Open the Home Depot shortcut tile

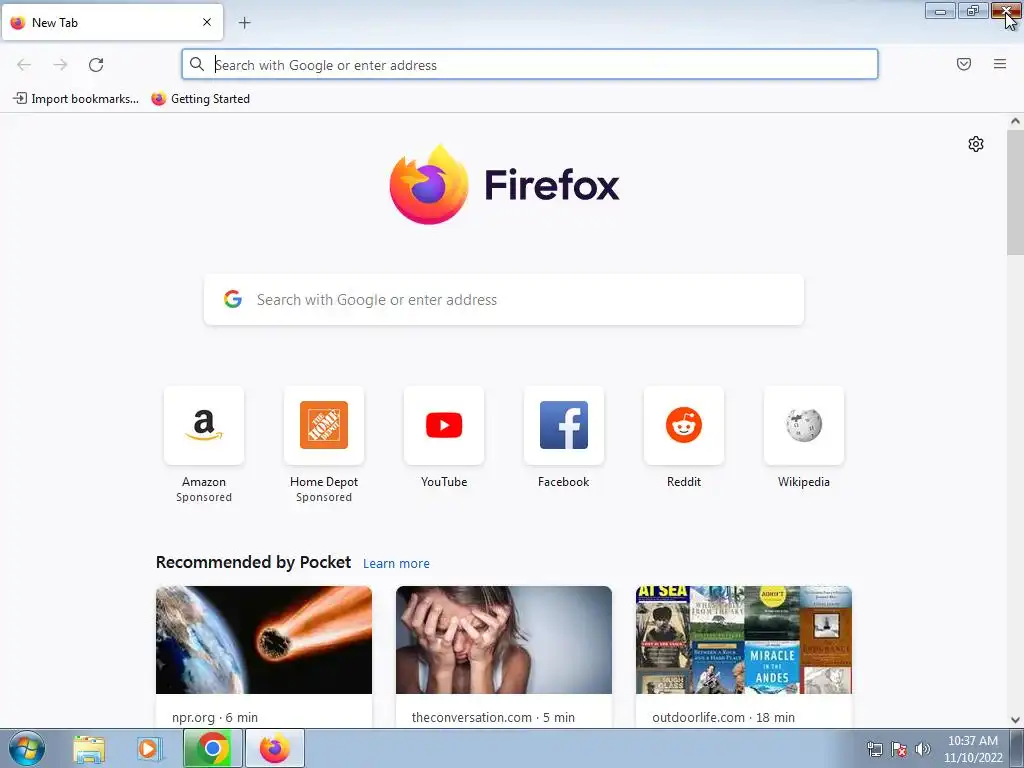[x=324, y=425]
